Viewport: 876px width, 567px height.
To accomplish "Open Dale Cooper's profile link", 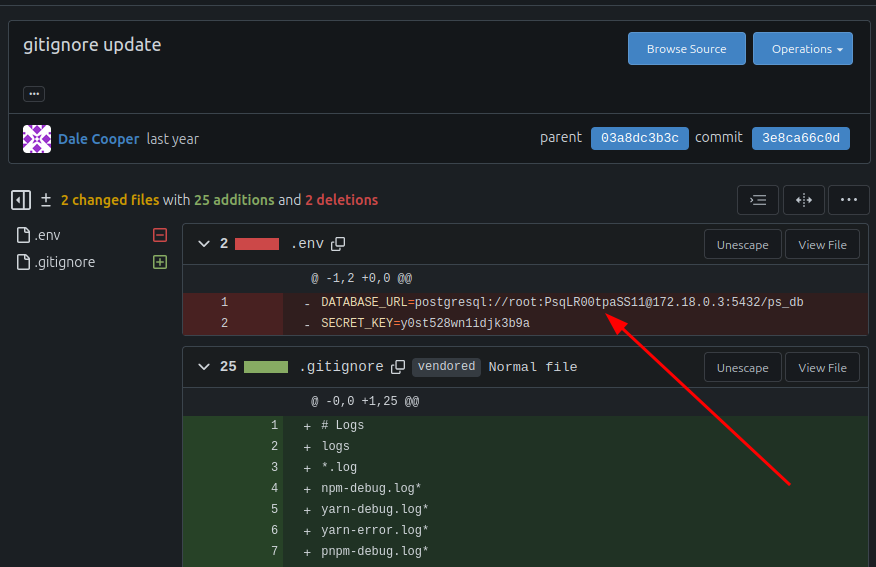I will (x=98, y=139).
